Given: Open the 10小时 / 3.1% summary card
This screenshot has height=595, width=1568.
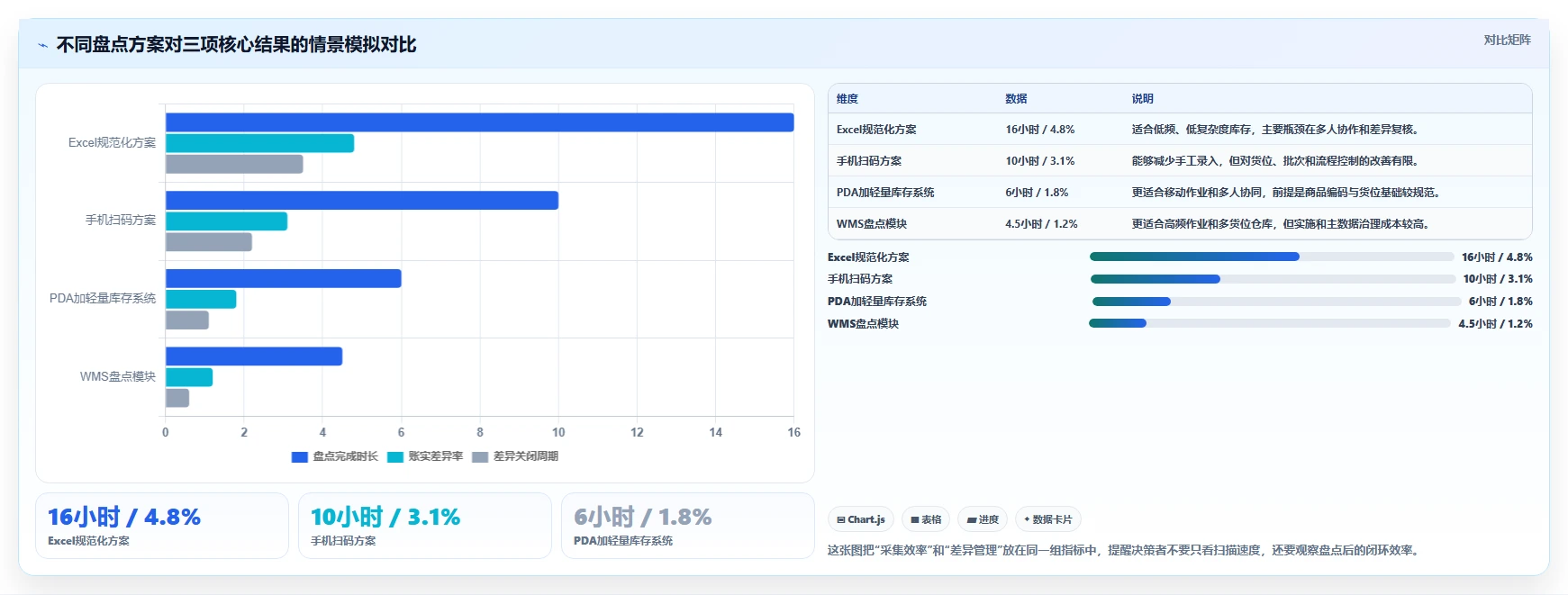Looking at the screenshot, I should pos(425,526).
